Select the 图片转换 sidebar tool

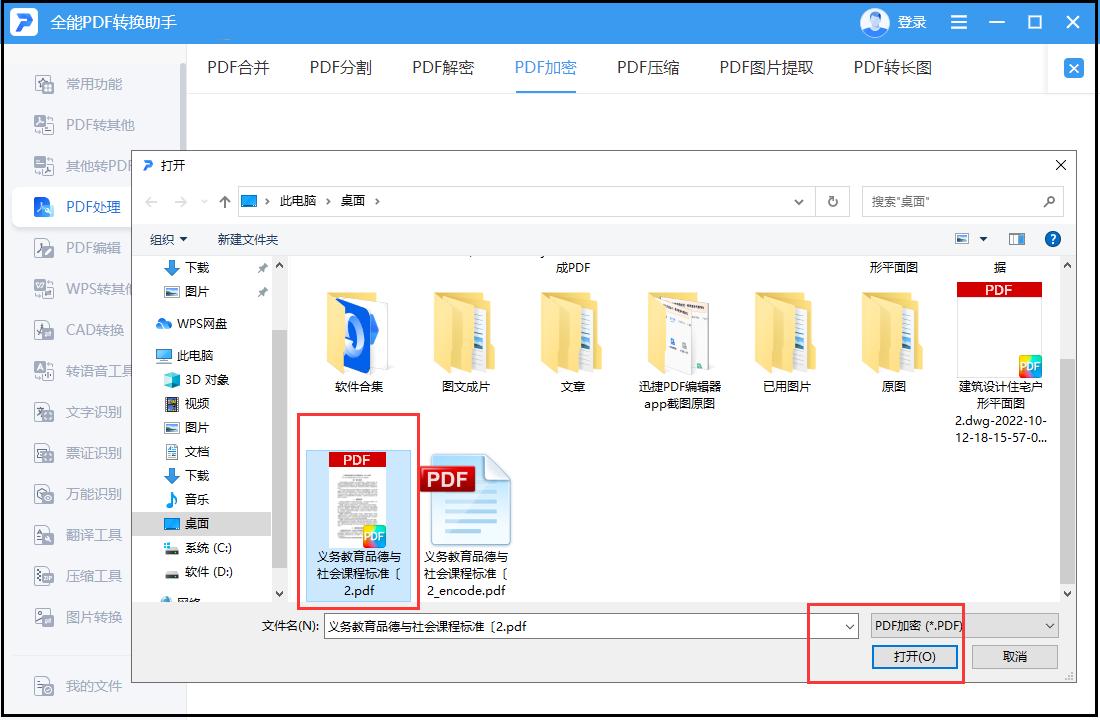pyautogui.click(x=75, y=617)
